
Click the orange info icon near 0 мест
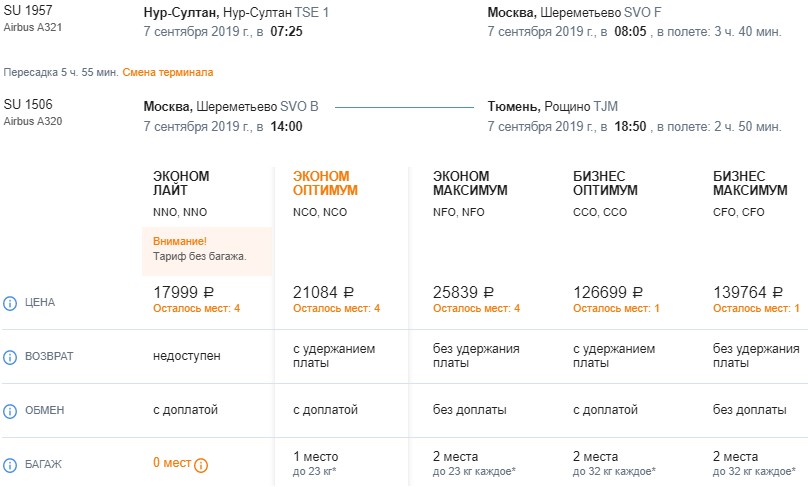coord(201,465)
